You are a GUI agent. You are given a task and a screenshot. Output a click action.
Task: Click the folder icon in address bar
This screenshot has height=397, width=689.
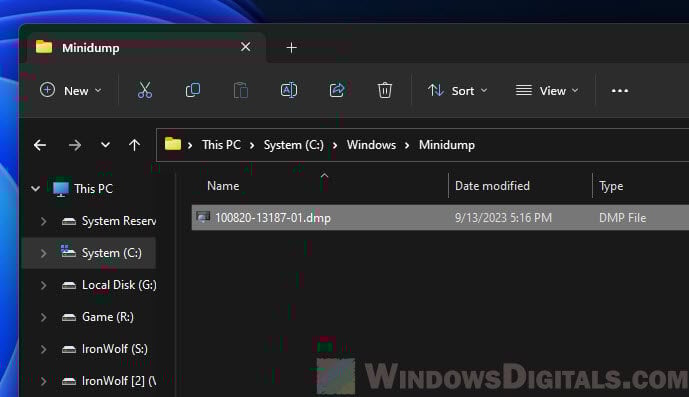point(173,144)
